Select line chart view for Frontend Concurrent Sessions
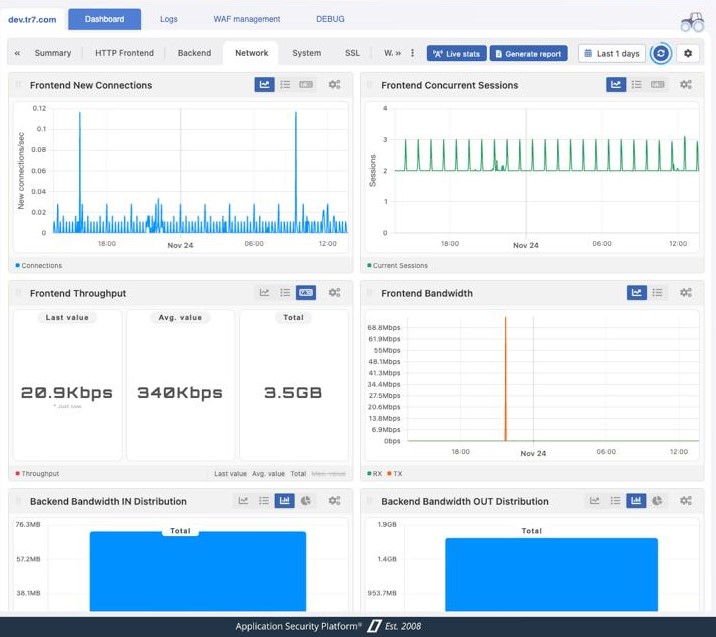 click(616, 84)
